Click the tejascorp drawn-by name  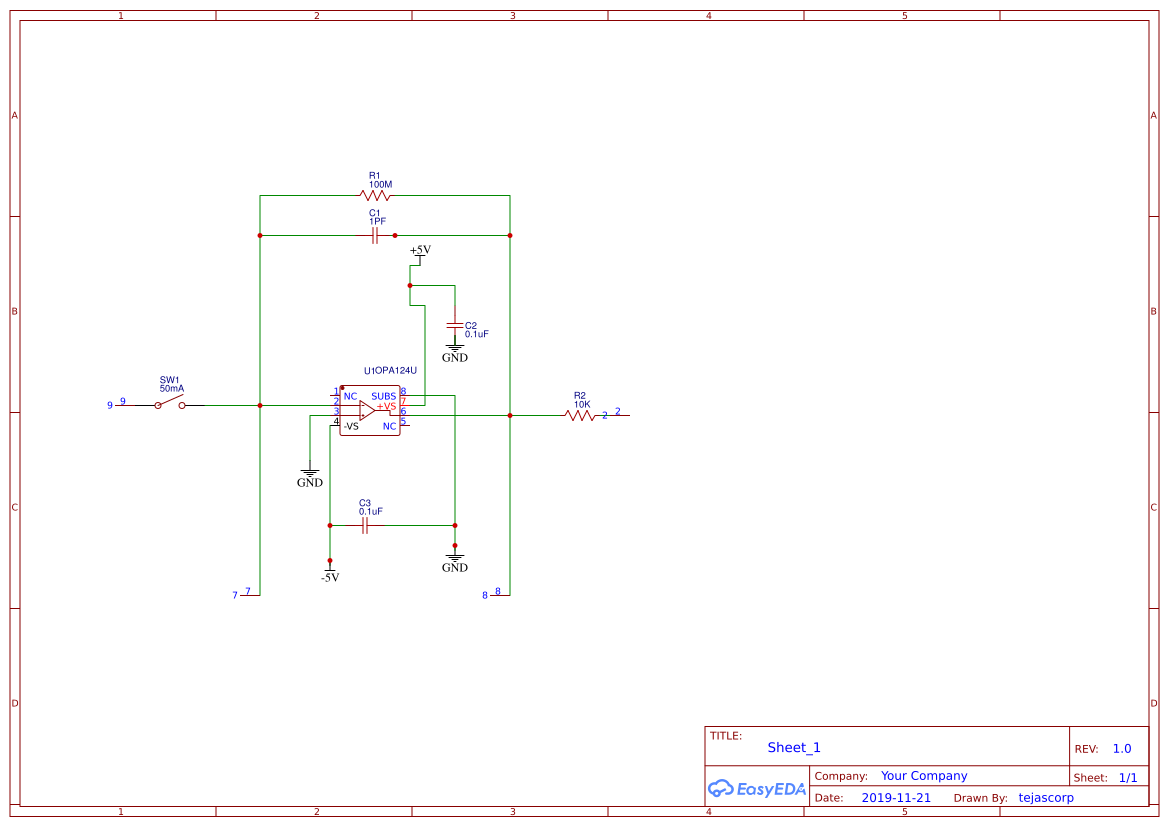[1046, 797]
